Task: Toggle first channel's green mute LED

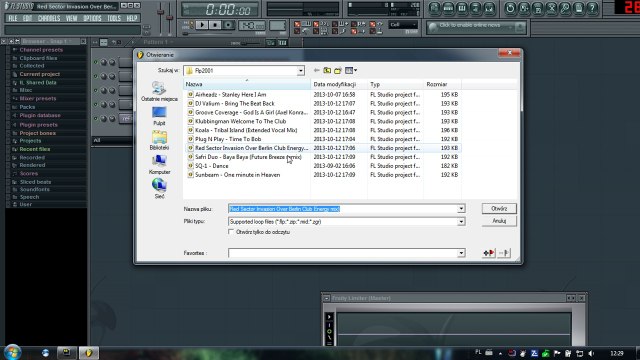Action: click(x=96, y=62)
